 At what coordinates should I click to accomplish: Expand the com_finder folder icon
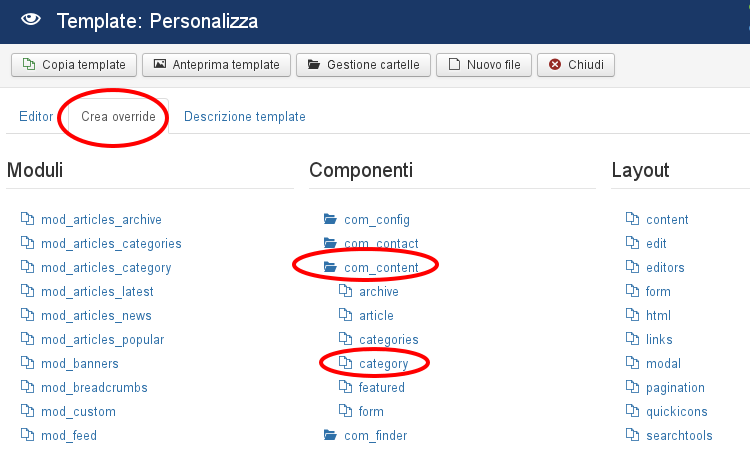[x=330, y=435]
